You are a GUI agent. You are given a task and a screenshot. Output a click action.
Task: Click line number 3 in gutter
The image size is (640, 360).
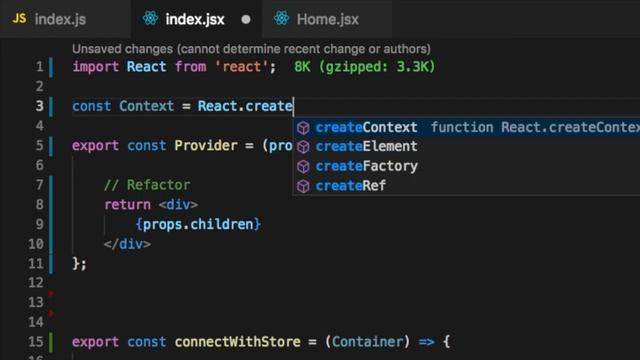[39, 106]
